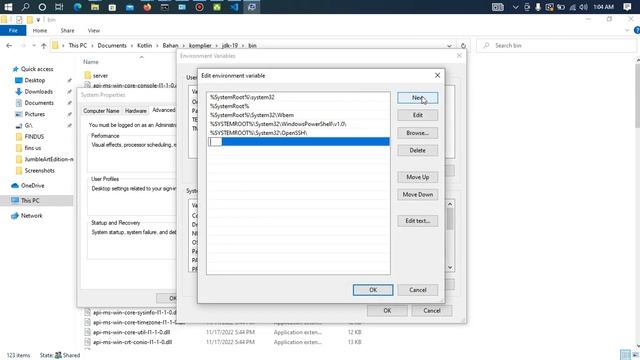Click the 1:04 AM clock
640x360 pixels.
pos(604,7)
